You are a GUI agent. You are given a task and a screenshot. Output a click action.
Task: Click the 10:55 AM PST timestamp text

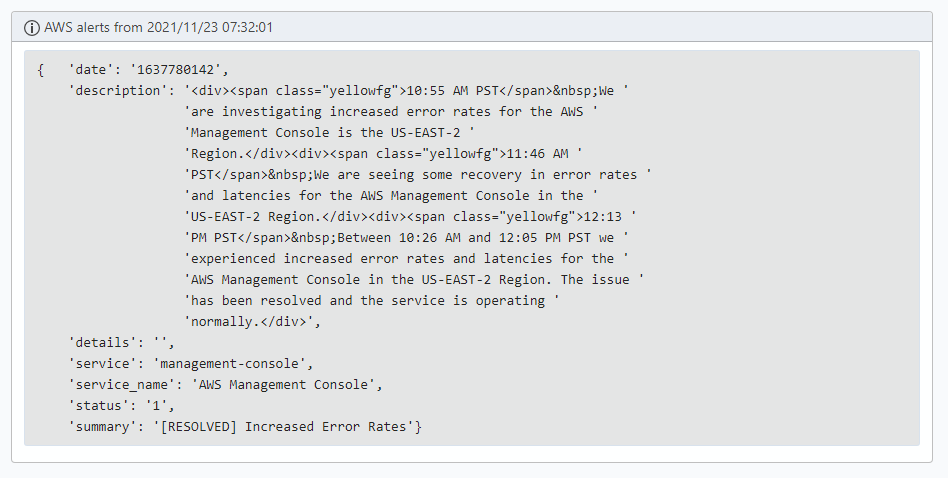(453, 91)
